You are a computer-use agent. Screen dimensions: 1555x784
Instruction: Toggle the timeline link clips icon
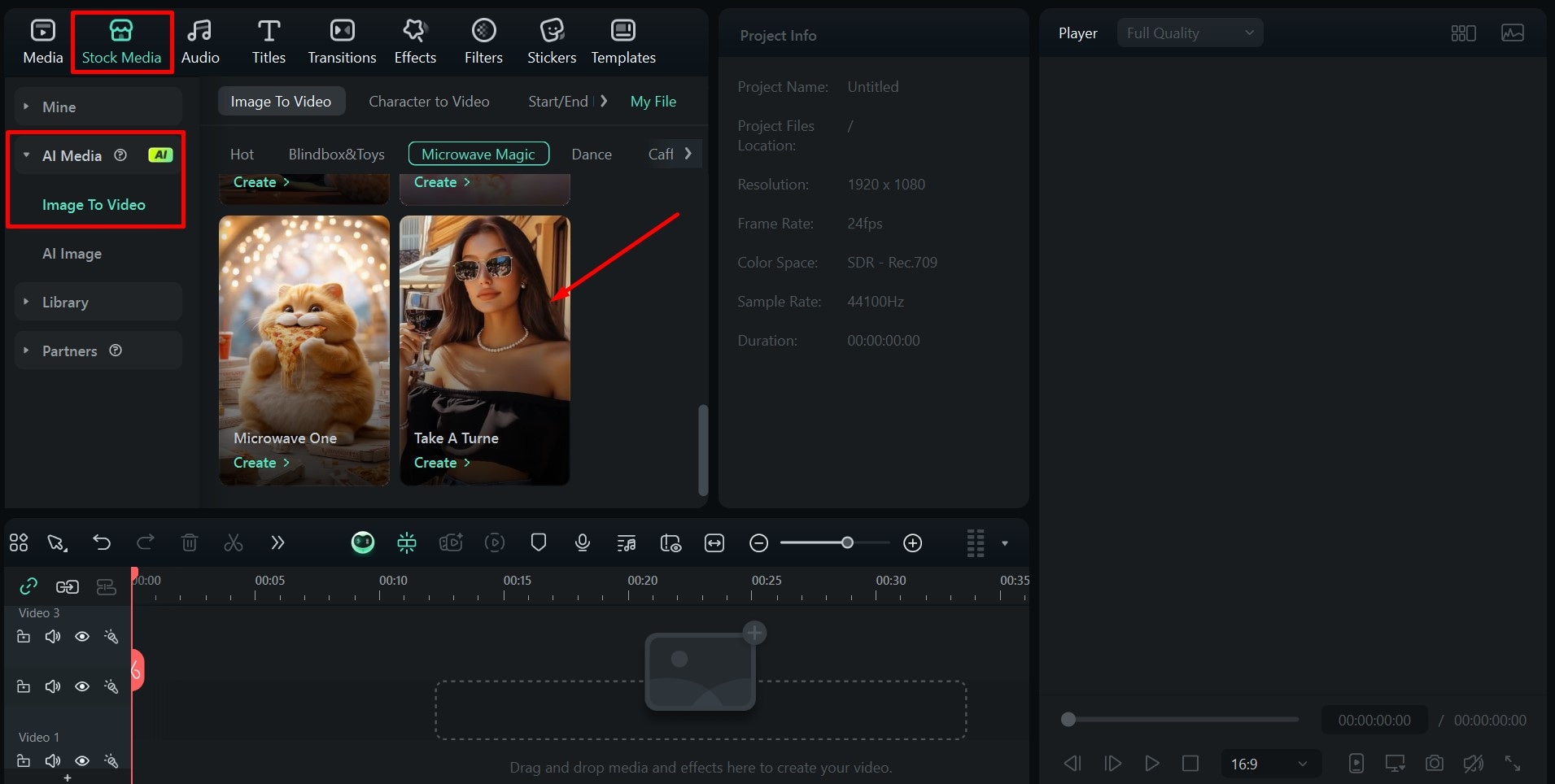point(28,586)
